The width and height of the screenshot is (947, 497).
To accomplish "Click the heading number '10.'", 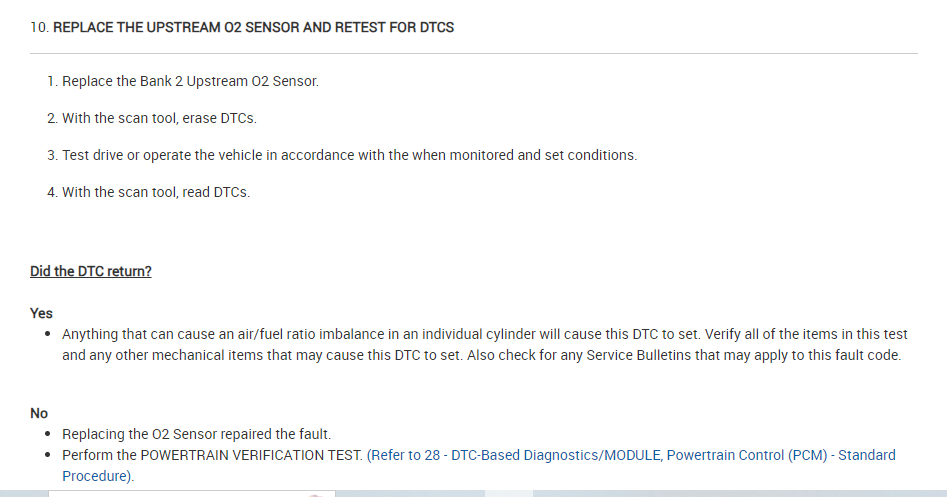I will (39, 28).
